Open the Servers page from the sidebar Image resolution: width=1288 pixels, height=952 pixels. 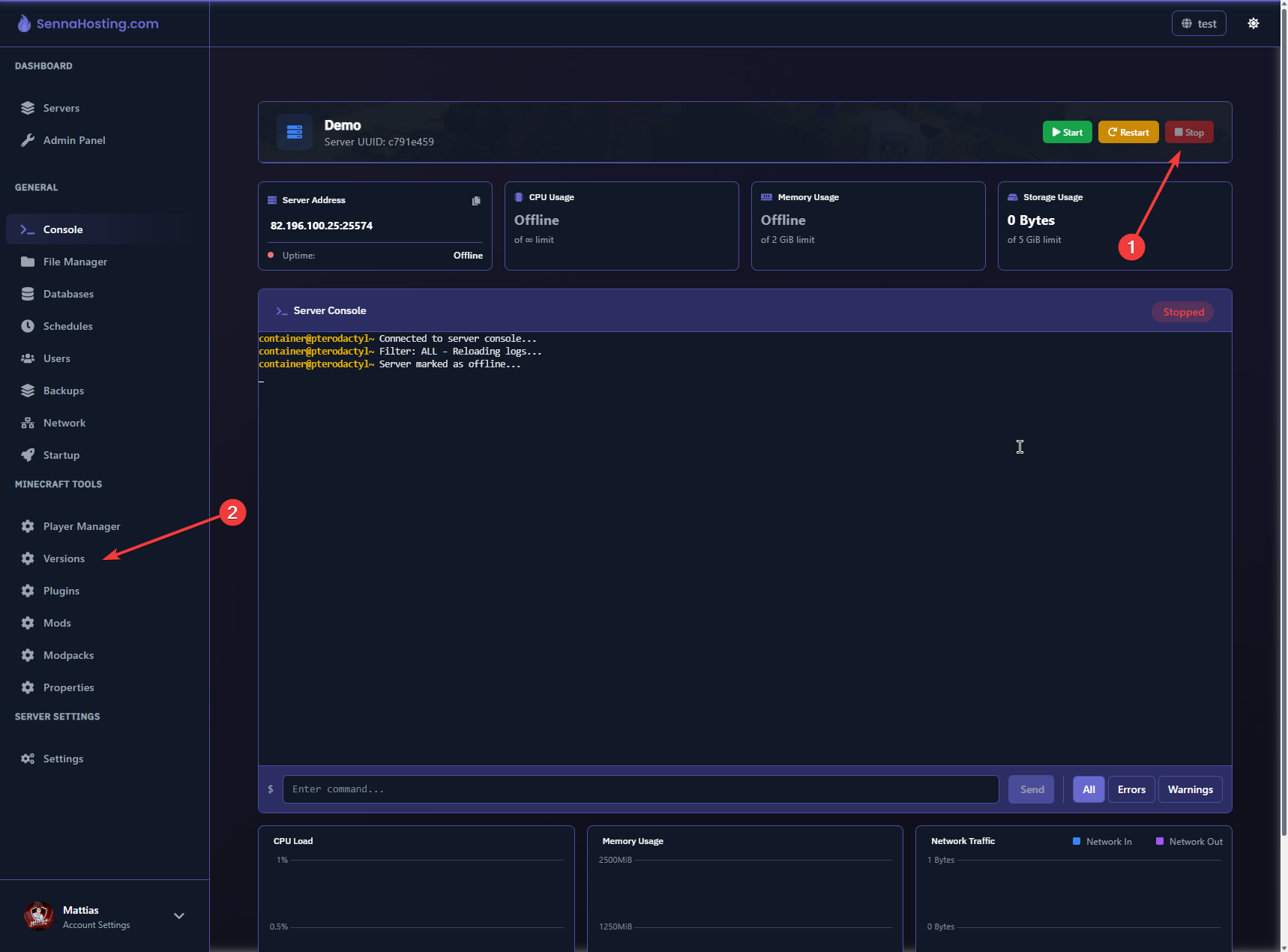61,108
